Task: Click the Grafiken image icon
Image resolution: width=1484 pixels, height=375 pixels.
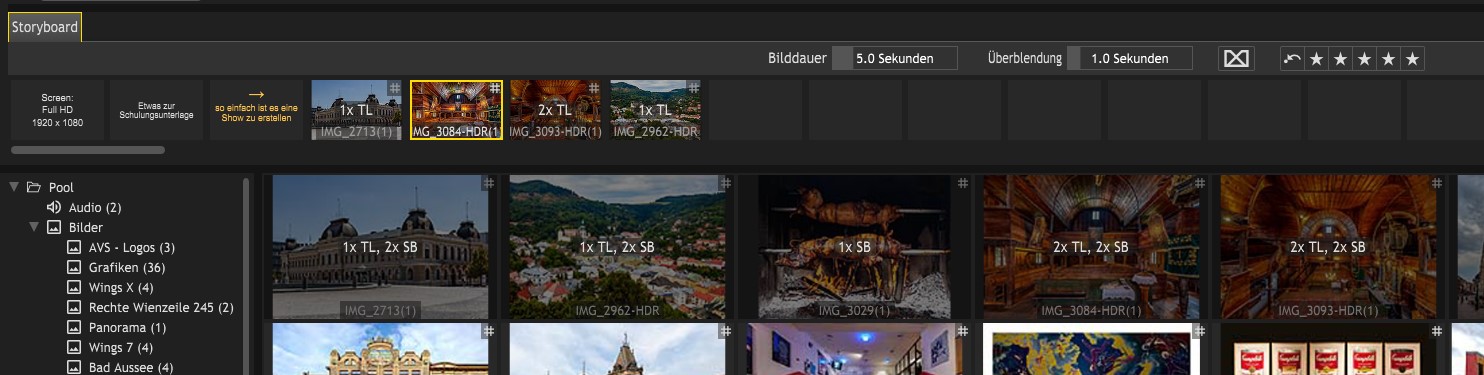Action: pos(73,267)
